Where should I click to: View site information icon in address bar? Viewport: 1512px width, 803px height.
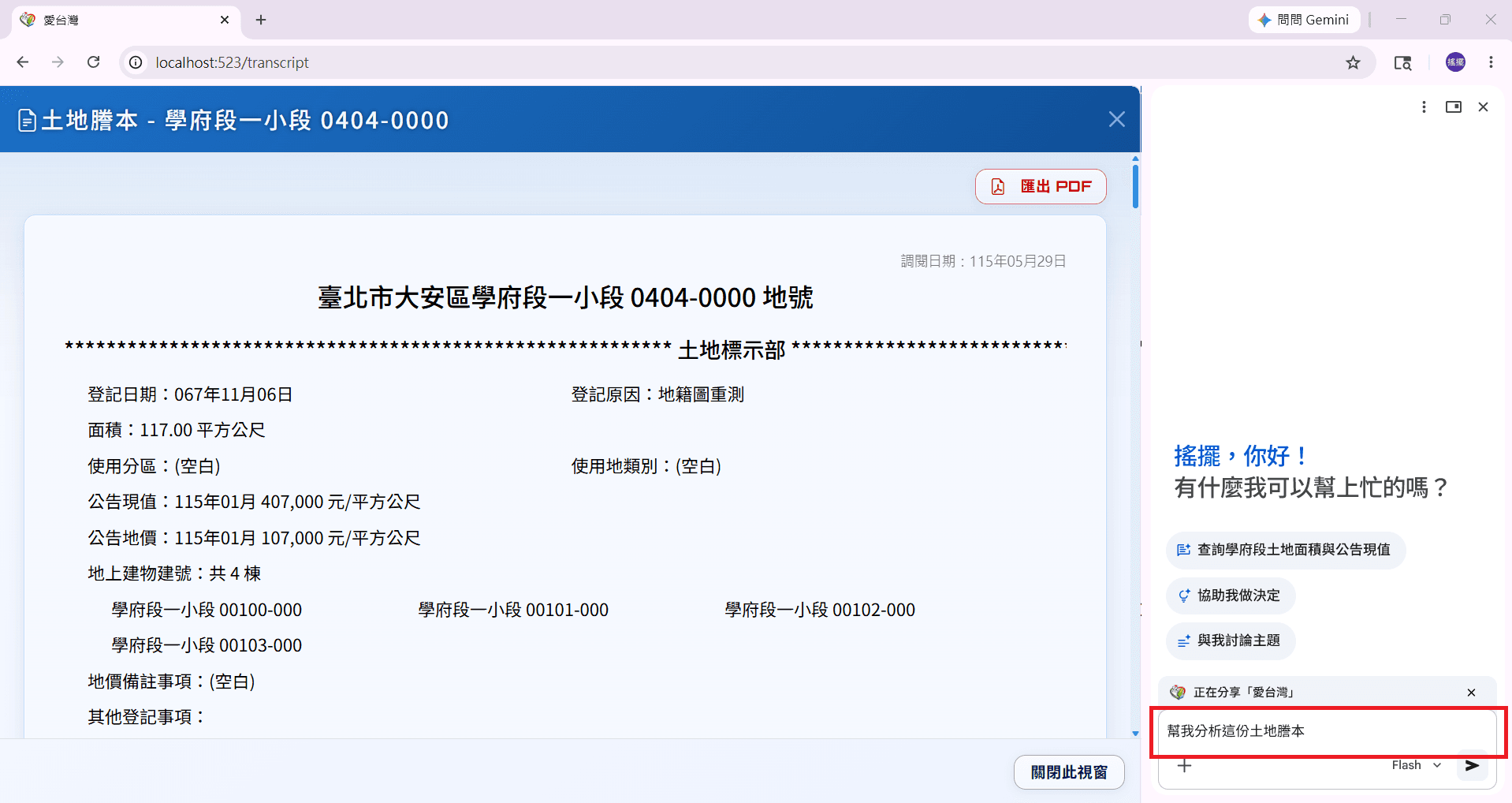coord(136,62)
